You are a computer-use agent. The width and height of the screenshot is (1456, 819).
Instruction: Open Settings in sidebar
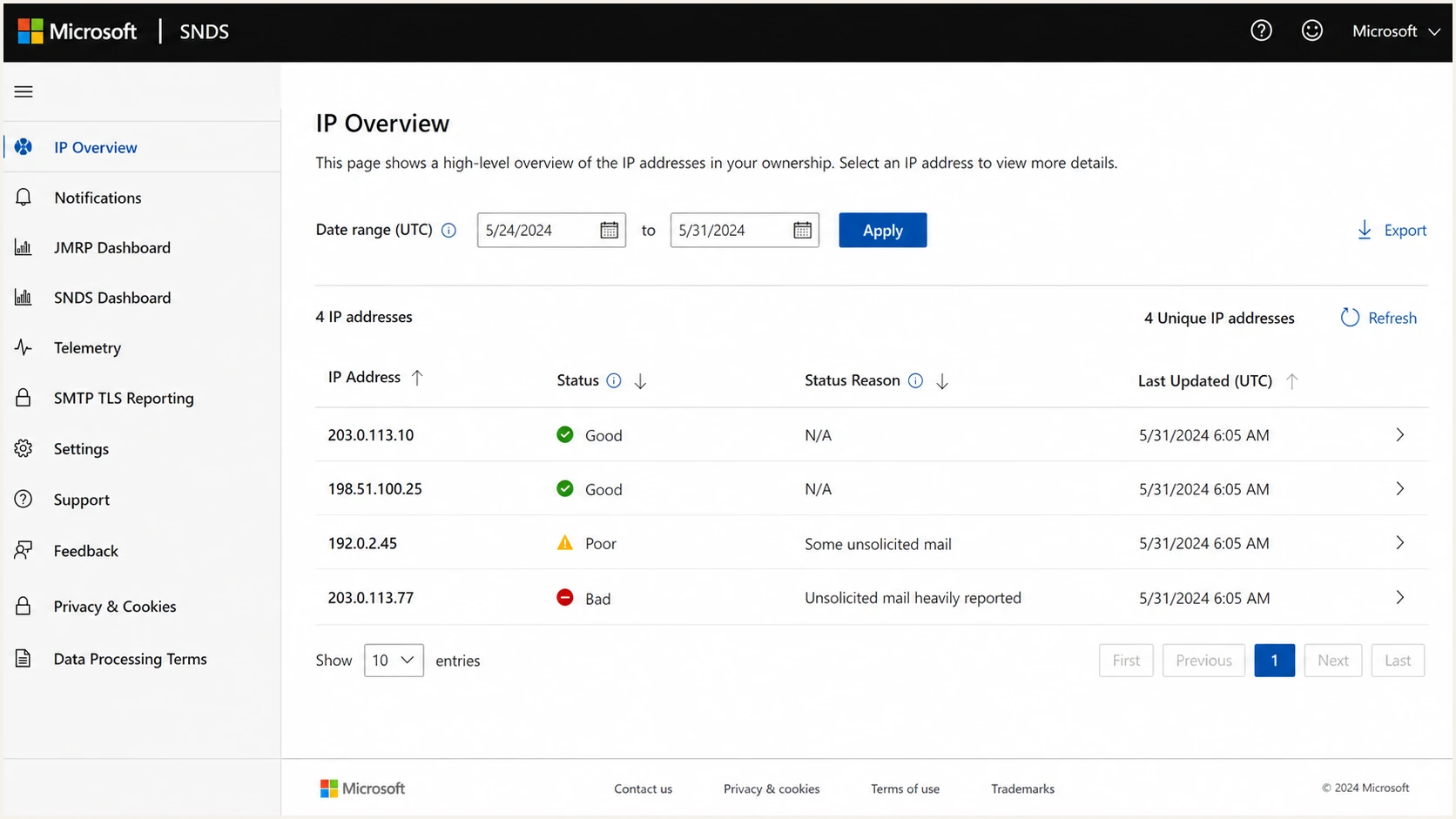click(142, 448)
